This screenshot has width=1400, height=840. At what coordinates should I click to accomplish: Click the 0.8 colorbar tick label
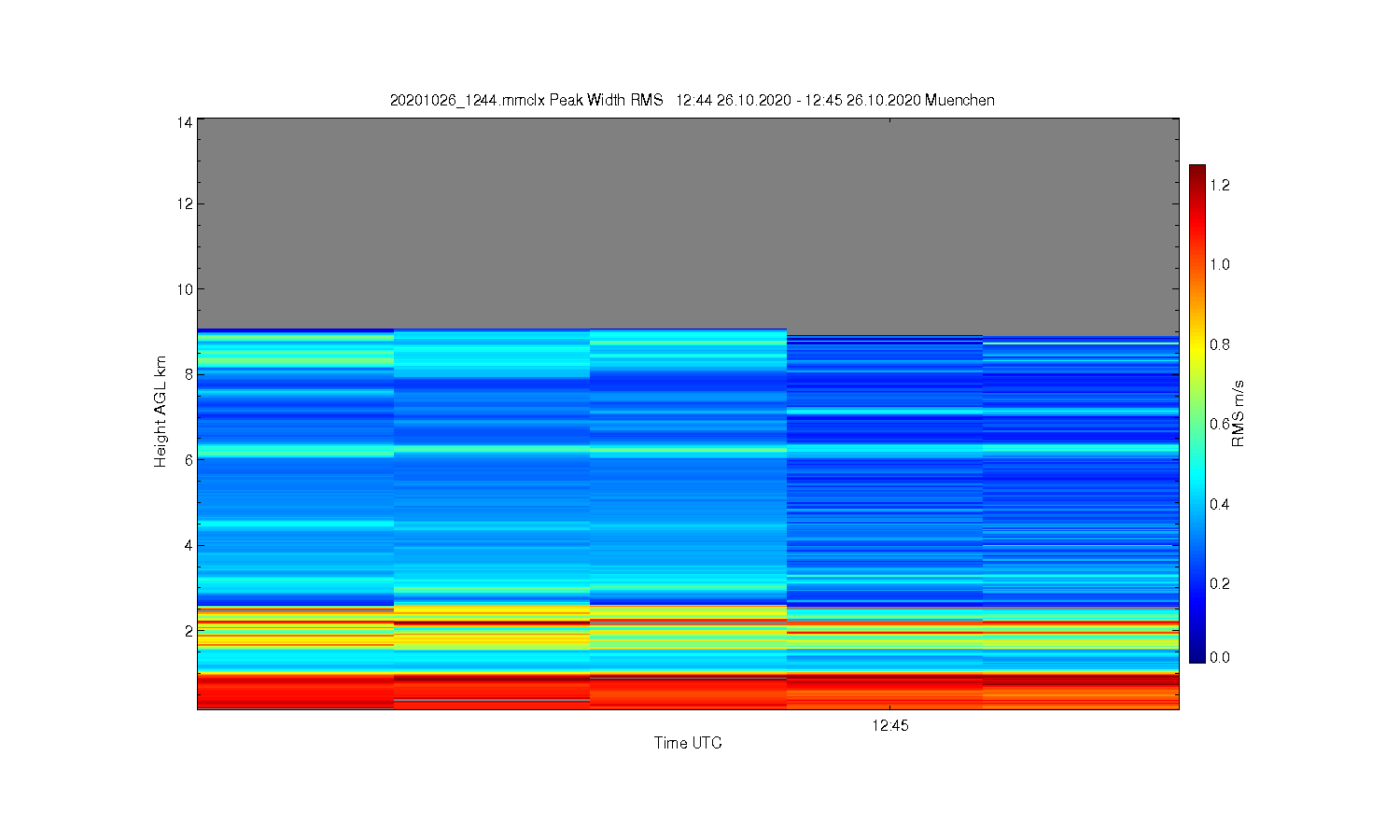tap(1220, 344)
